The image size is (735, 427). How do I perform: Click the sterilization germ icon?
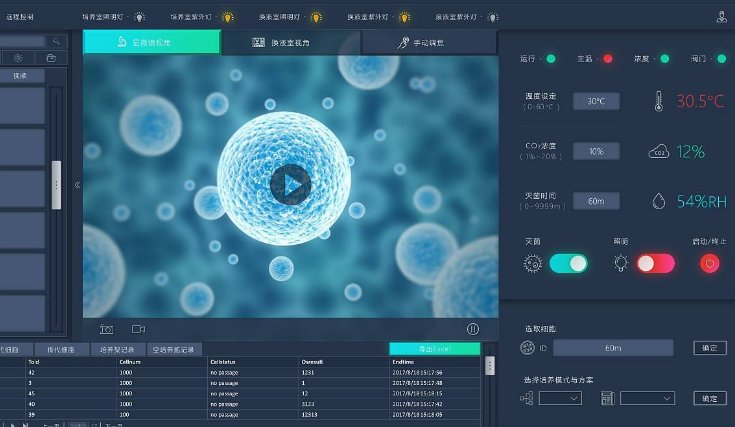point(532,263)
